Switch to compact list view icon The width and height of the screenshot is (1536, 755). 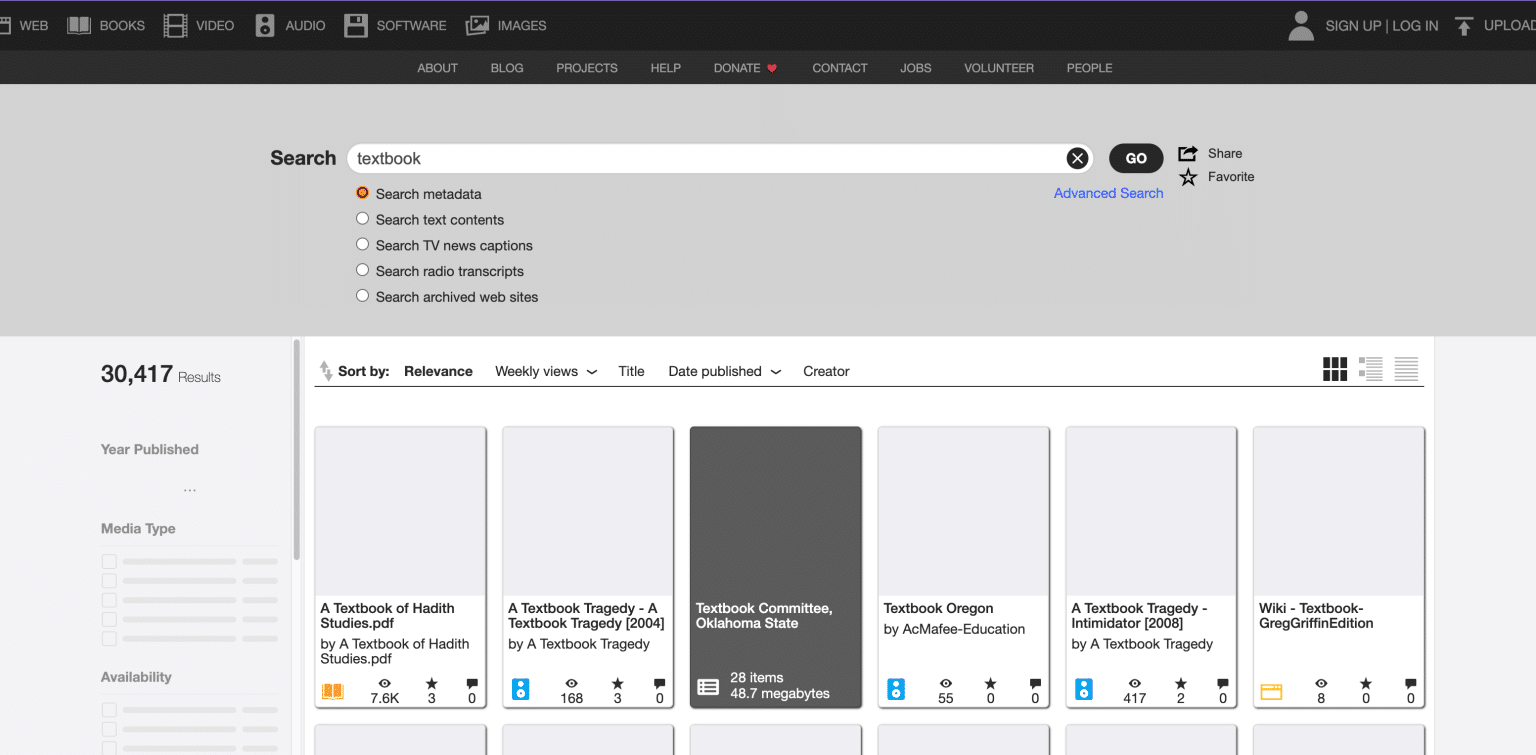1406,370
